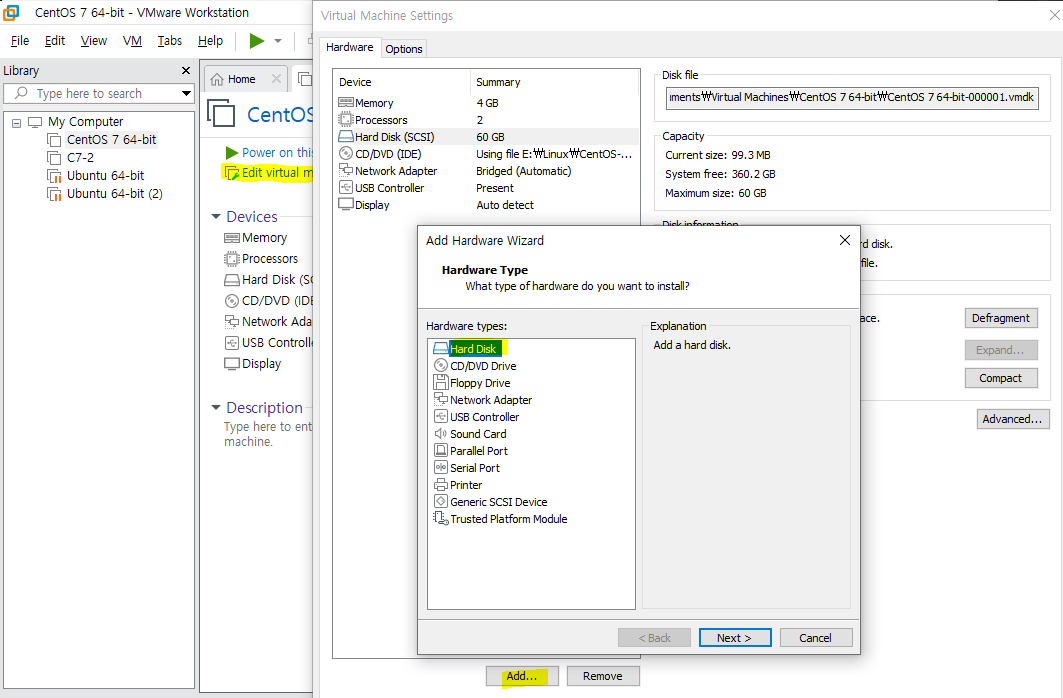1063x698 pixels.
Task: Open library search filter dropdown arrow
Action: [x=186, y=94]
